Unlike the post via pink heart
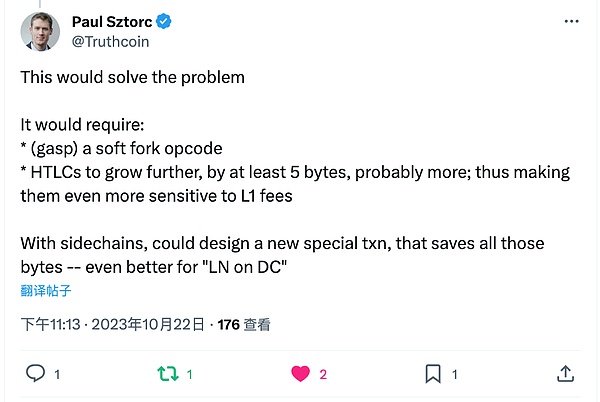Image resolution: width=600 pixels, height=402 pixels. (x=300, y=374)
